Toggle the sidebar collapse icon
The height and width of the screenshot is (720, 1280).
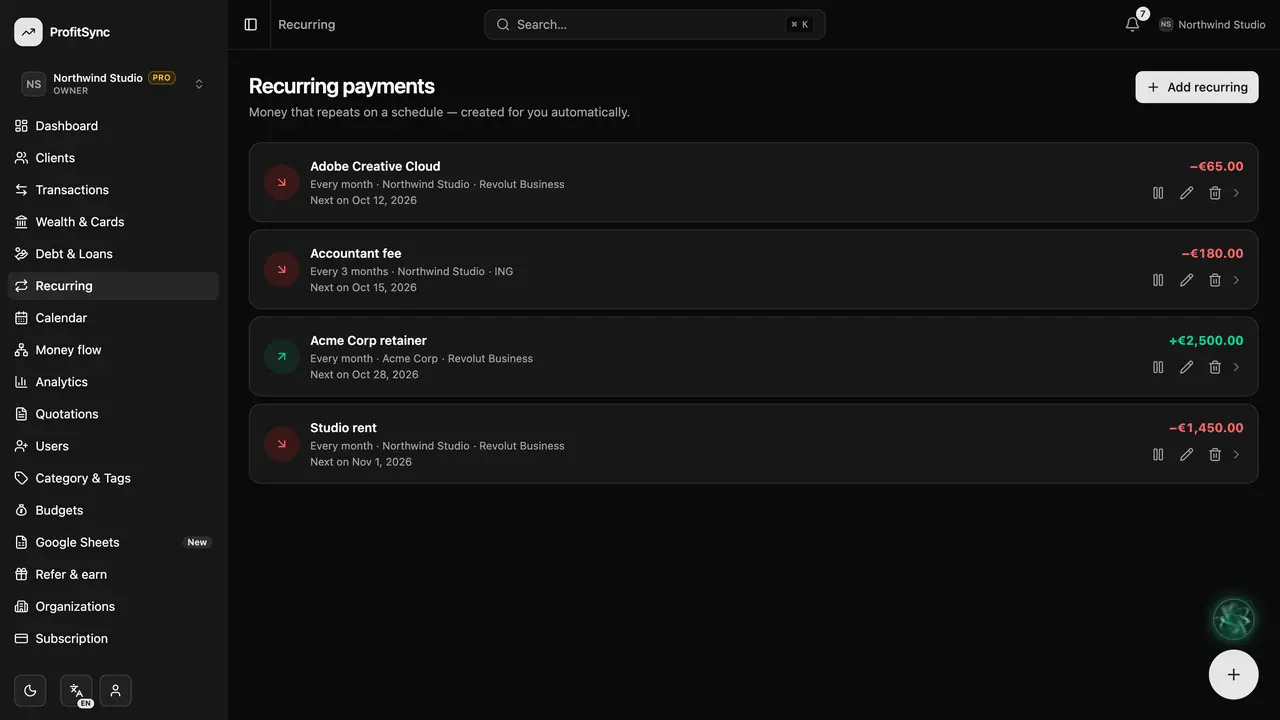tap(251, 24)
